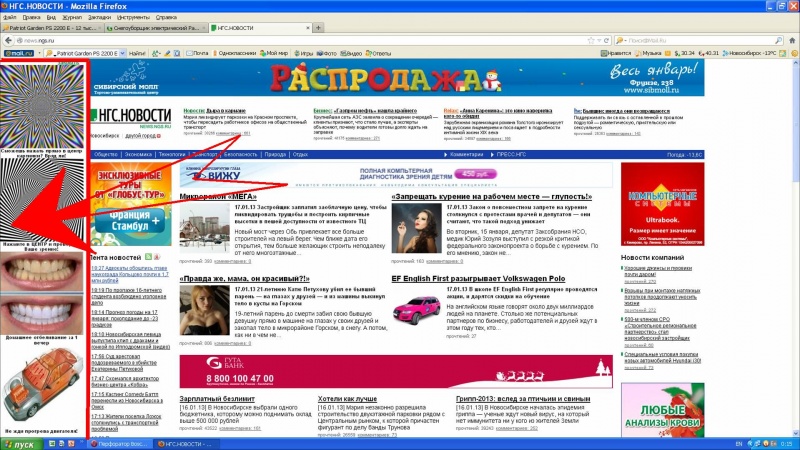Open Видео from the toolbar
Screen dimensions: 800x450
351,53
